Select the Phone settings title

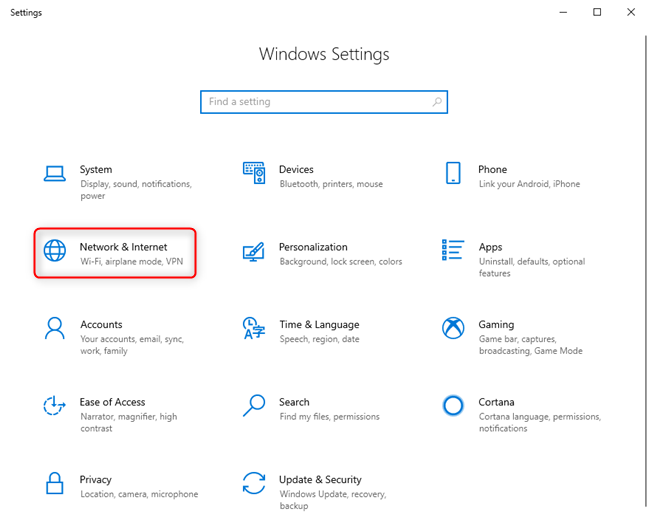pos(493,169)
